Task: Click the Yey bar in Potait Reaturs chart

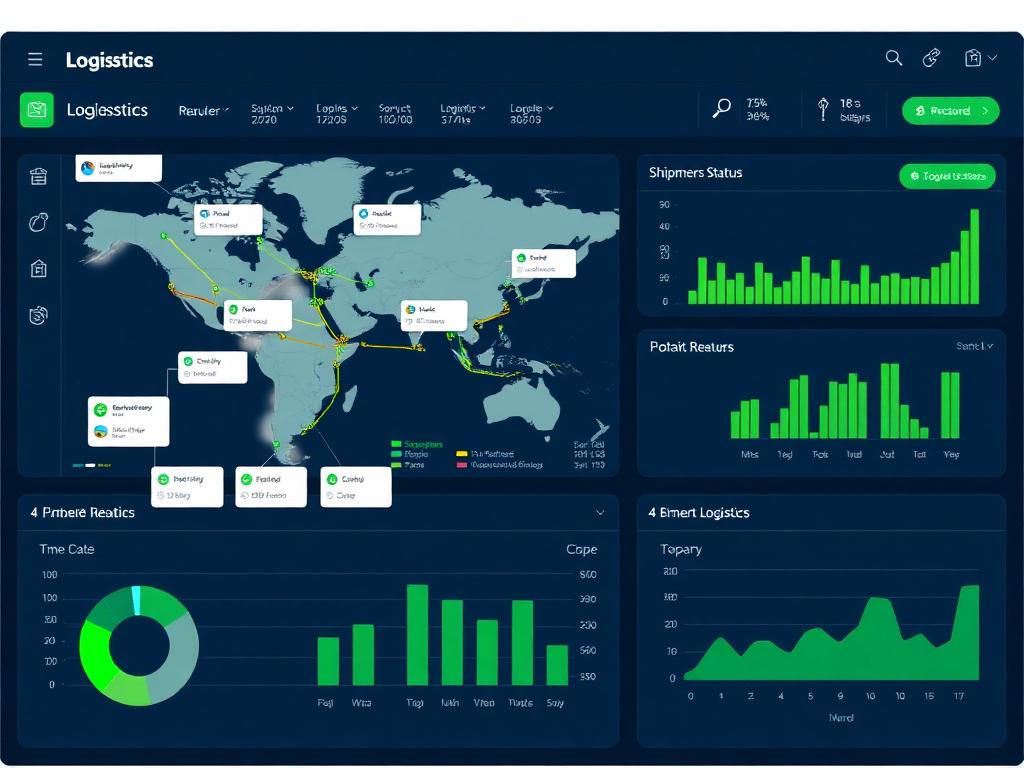Action: tap(950, 405)
